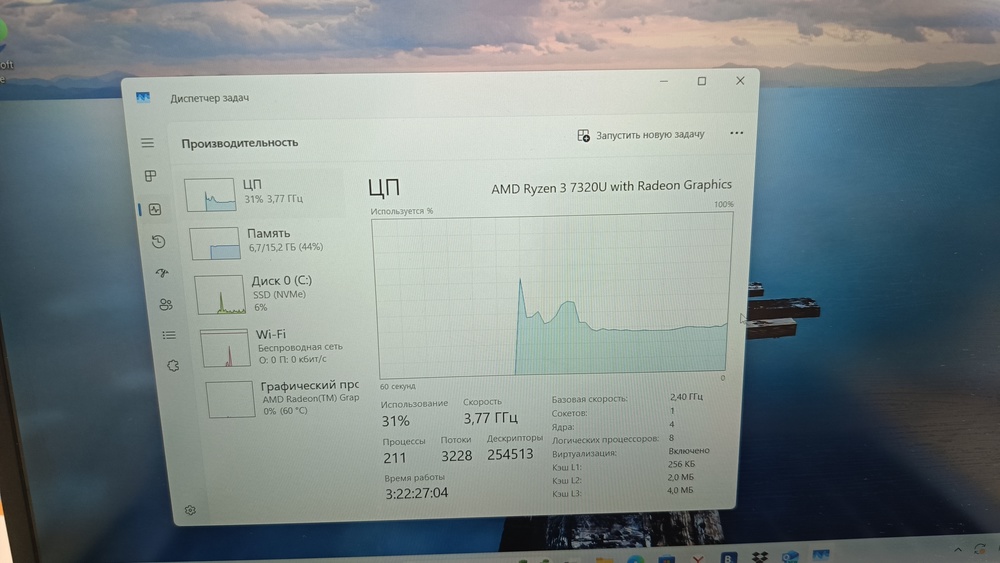
Task: Expand the system tray hidden icons chevron
Action: point(957,550)
